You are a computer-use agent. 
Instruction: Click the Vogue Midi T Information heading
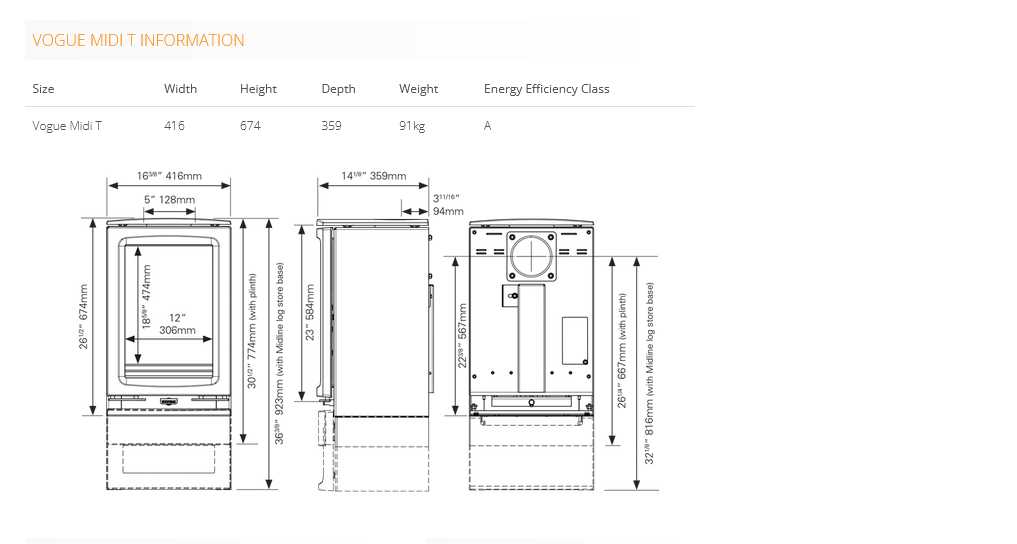(138, 41)
